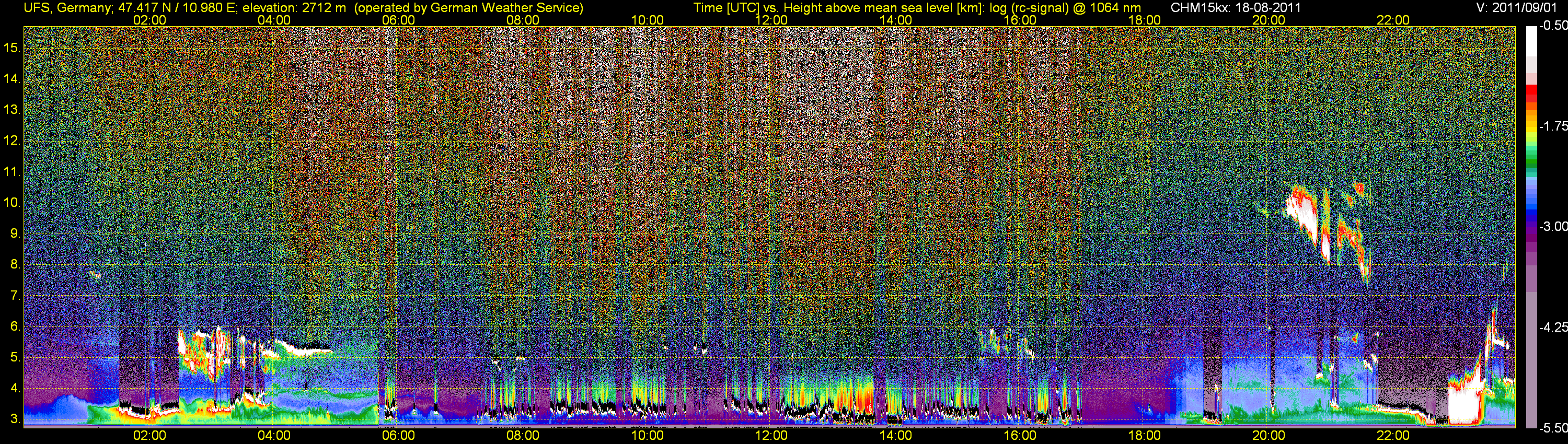Select the -3.00 value on the color scale
The image size is (1568, 444).
coord(1553,227)
